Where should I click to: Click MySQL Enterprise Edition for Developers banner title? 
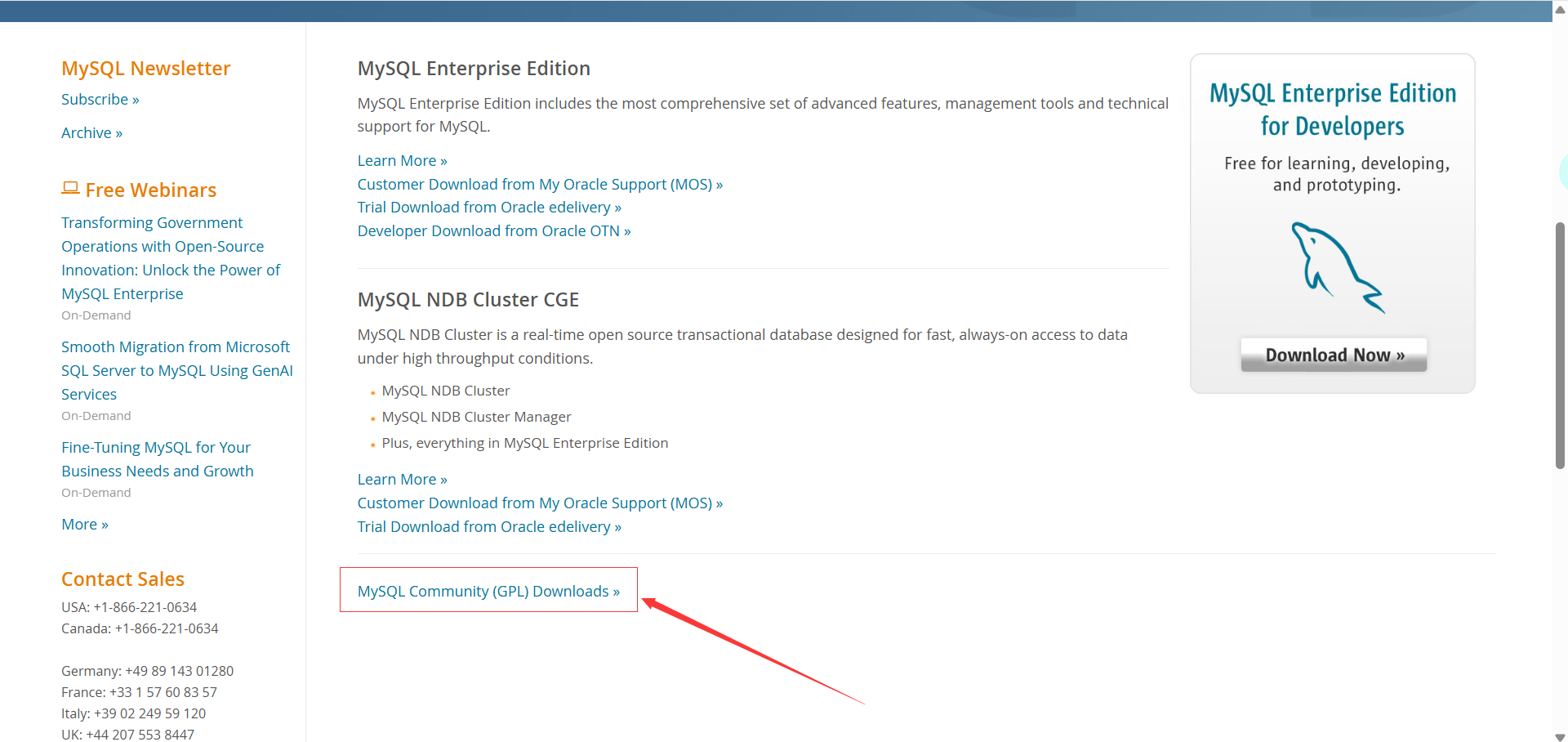[x=1333, y=110]
